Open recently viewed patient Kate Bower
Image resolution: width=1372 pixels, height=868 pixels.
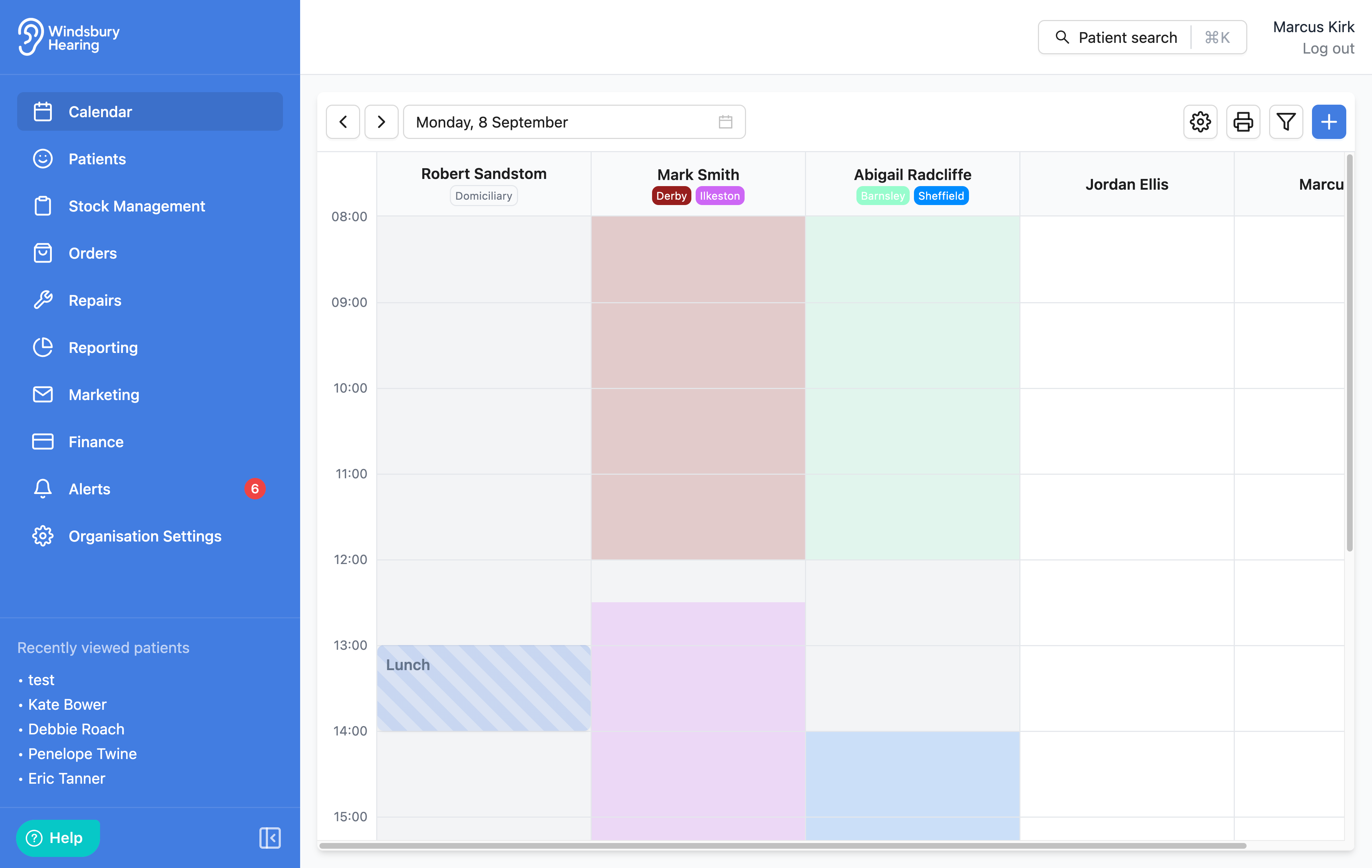pyautogui.click(x=67, y=704)
